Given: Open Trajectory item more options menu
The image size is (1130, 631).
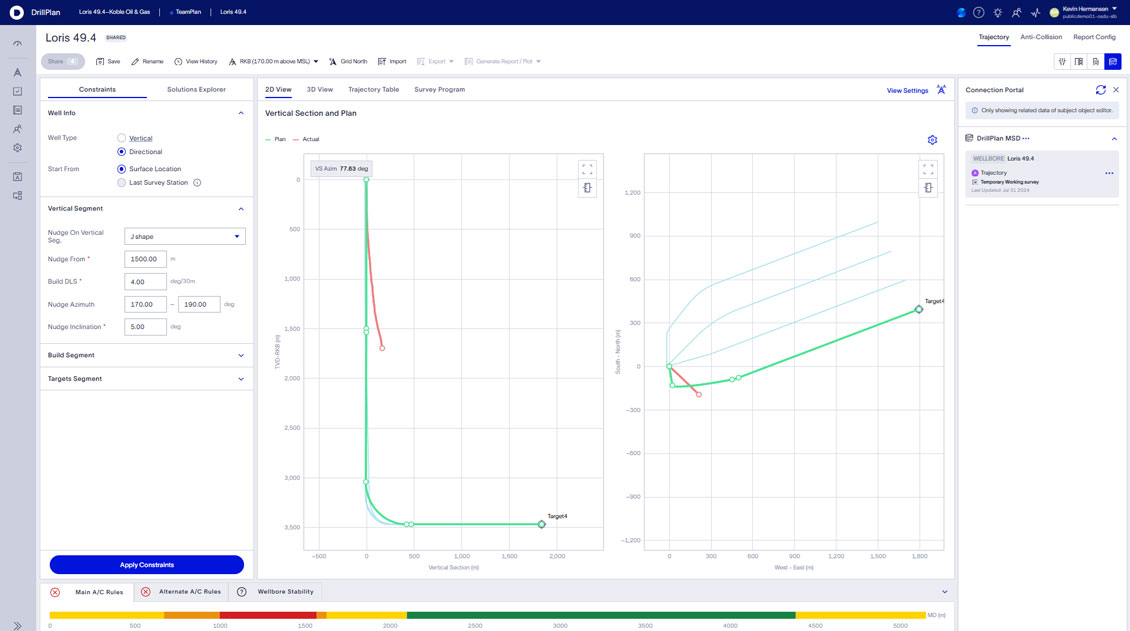Looking at the screenshot, I should pos(1109,173).
